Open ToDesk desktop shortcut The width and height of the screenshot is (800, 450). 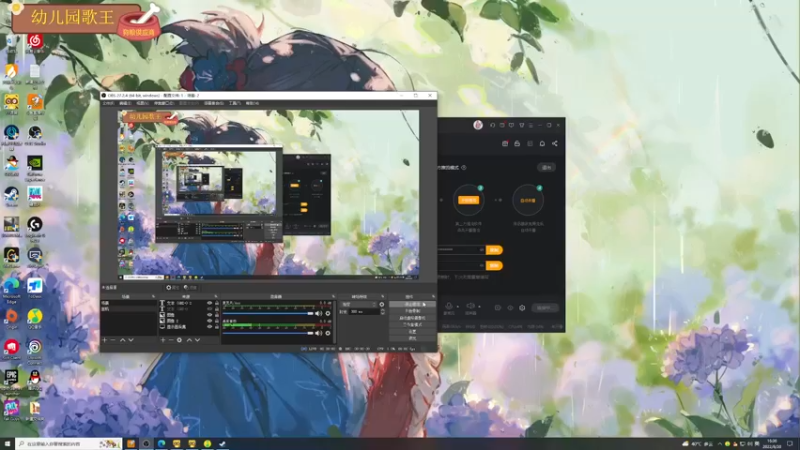coord(35,288)
